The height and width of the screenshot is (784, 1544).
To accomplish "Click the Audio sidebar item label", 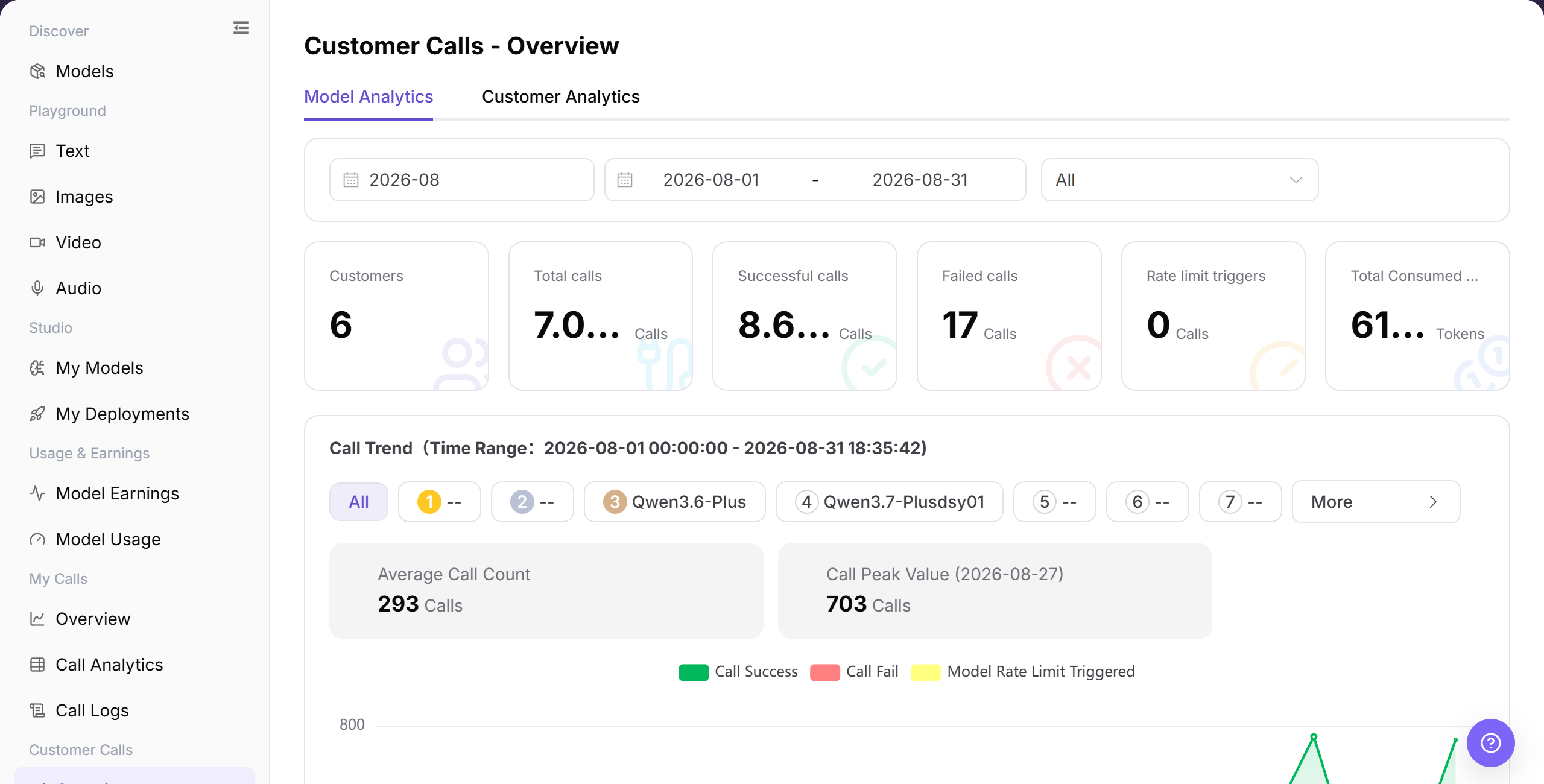I will click(x=78, y=288).
